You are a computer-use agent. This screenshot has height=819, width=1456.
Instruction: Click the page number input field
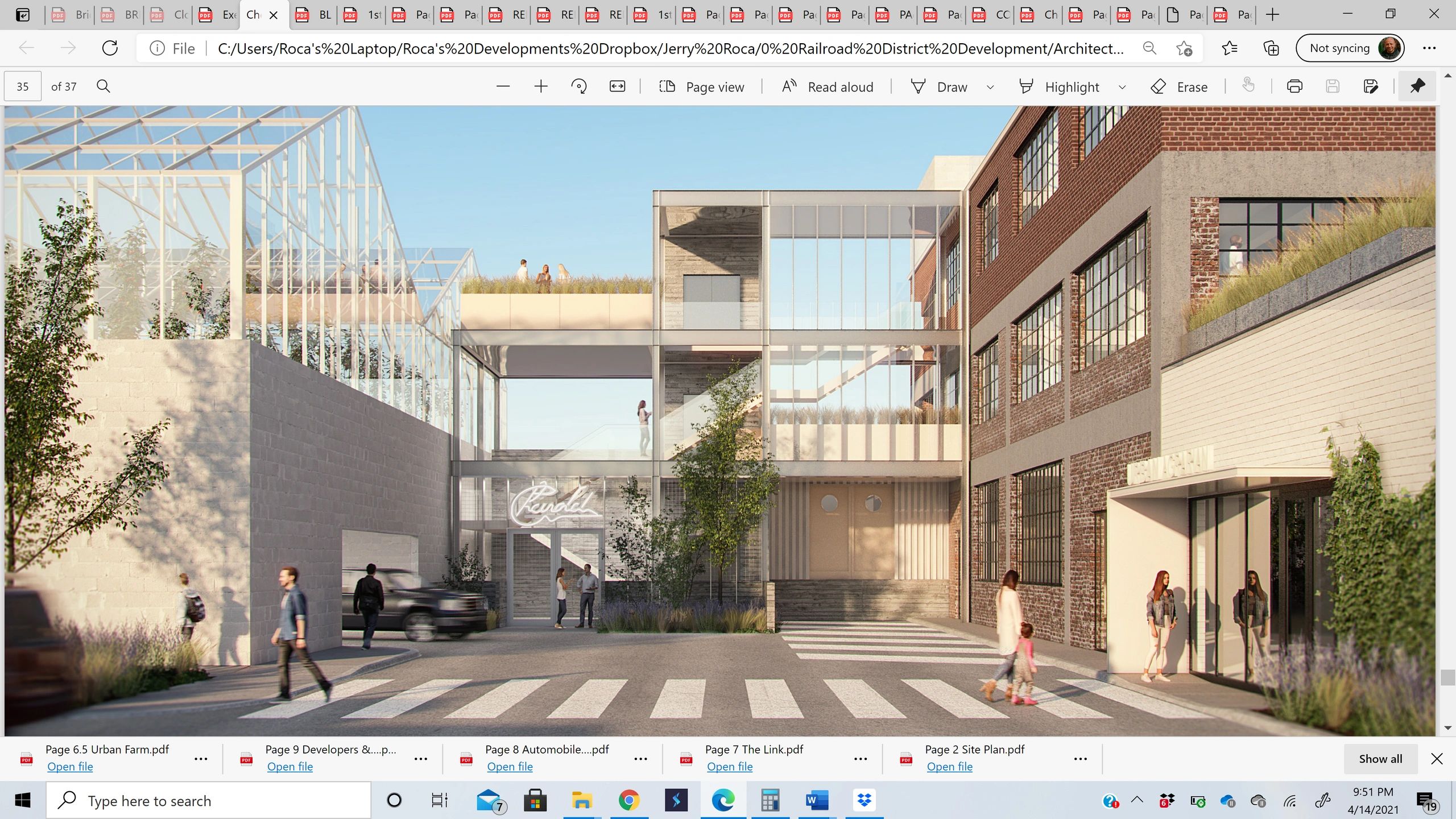click(23, 86)
